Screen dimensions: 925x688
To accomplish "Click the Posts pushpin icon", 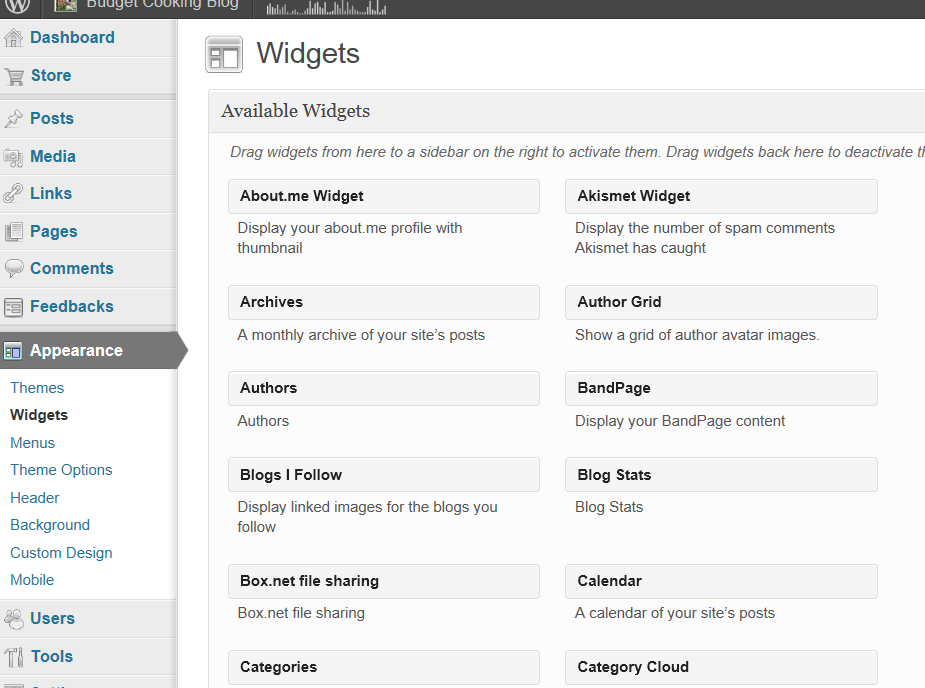I will point(14,119).
